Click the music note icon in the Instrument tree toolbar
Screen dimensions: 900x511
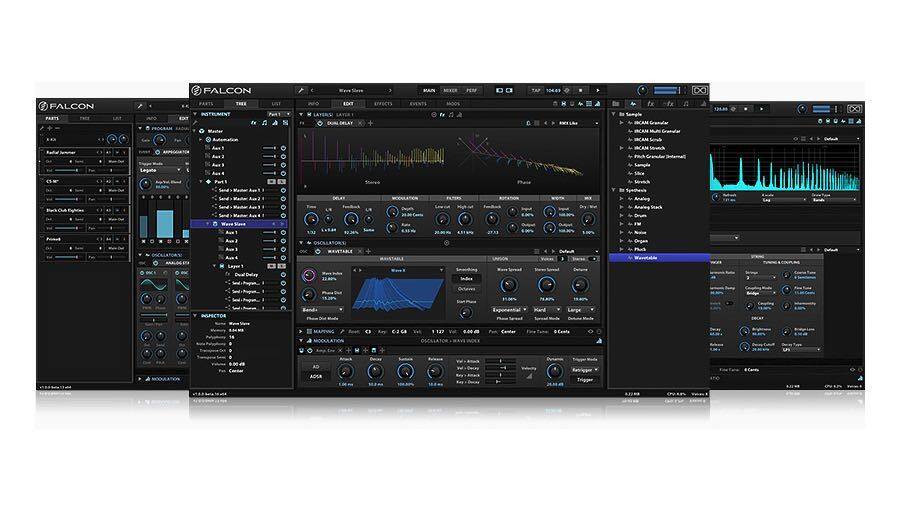(265, 123)
